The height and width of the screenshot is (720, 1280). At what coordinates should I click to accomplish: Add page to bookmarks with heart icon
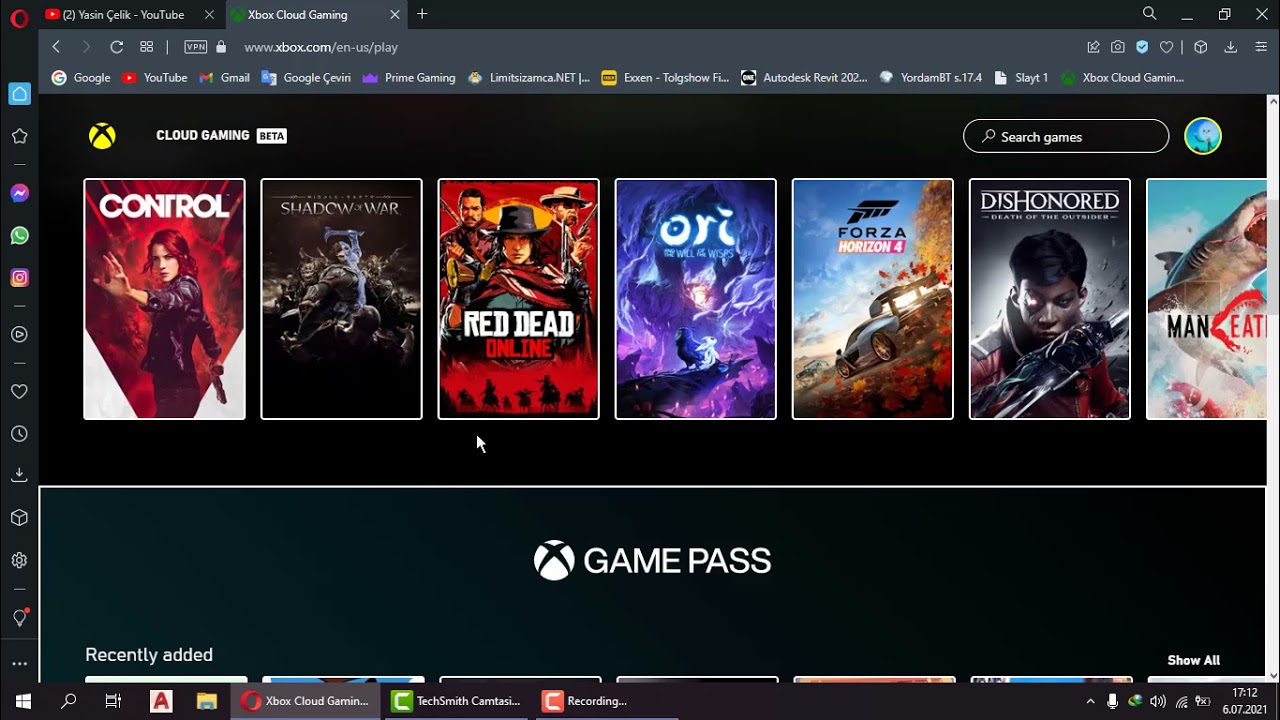point(1166,47)
